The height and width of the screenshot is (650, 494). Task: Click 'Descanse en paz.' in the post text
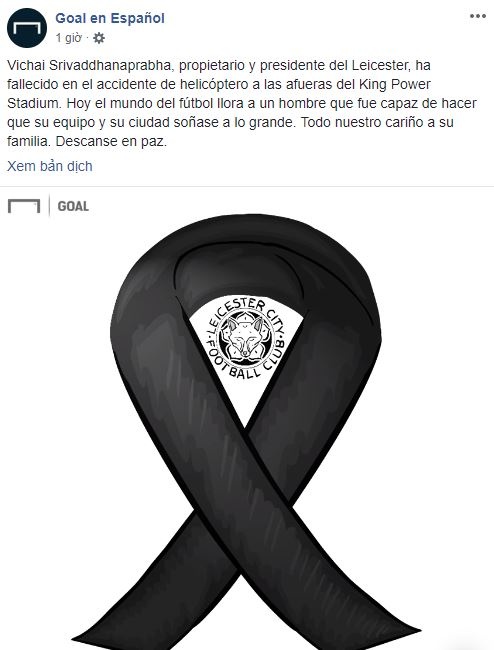[111, 141]
